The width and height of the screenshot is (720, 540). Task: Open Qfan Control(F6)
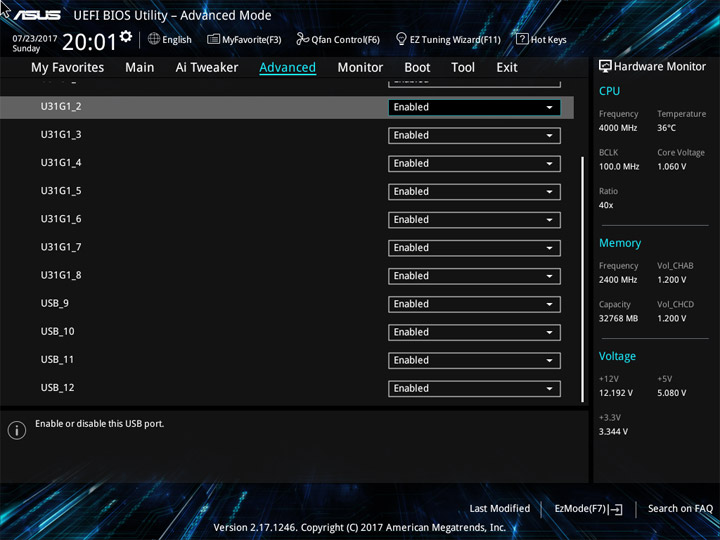pyautogui.click(x=338, y=39)
